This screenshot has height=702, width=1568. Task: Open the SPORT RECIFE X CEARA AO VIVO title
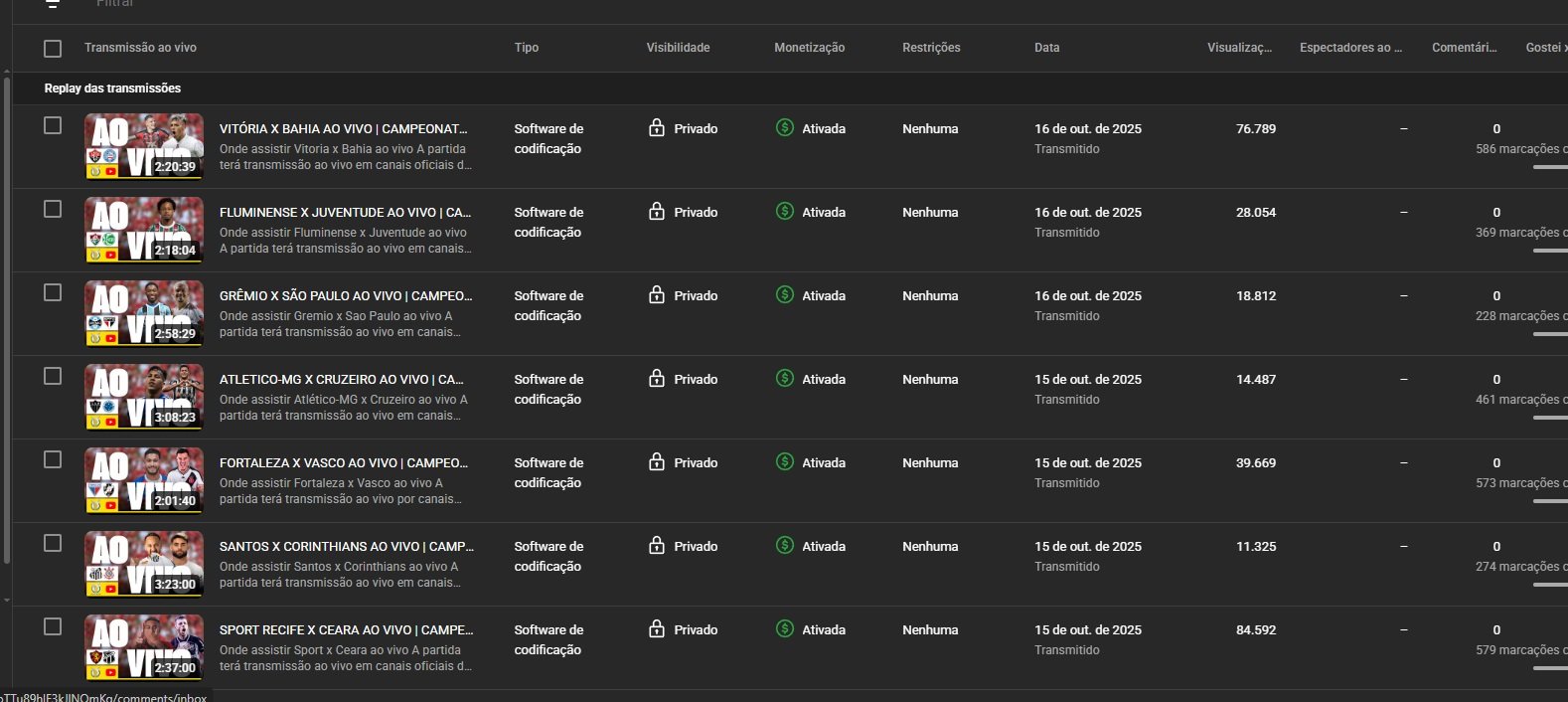[346, 629]
